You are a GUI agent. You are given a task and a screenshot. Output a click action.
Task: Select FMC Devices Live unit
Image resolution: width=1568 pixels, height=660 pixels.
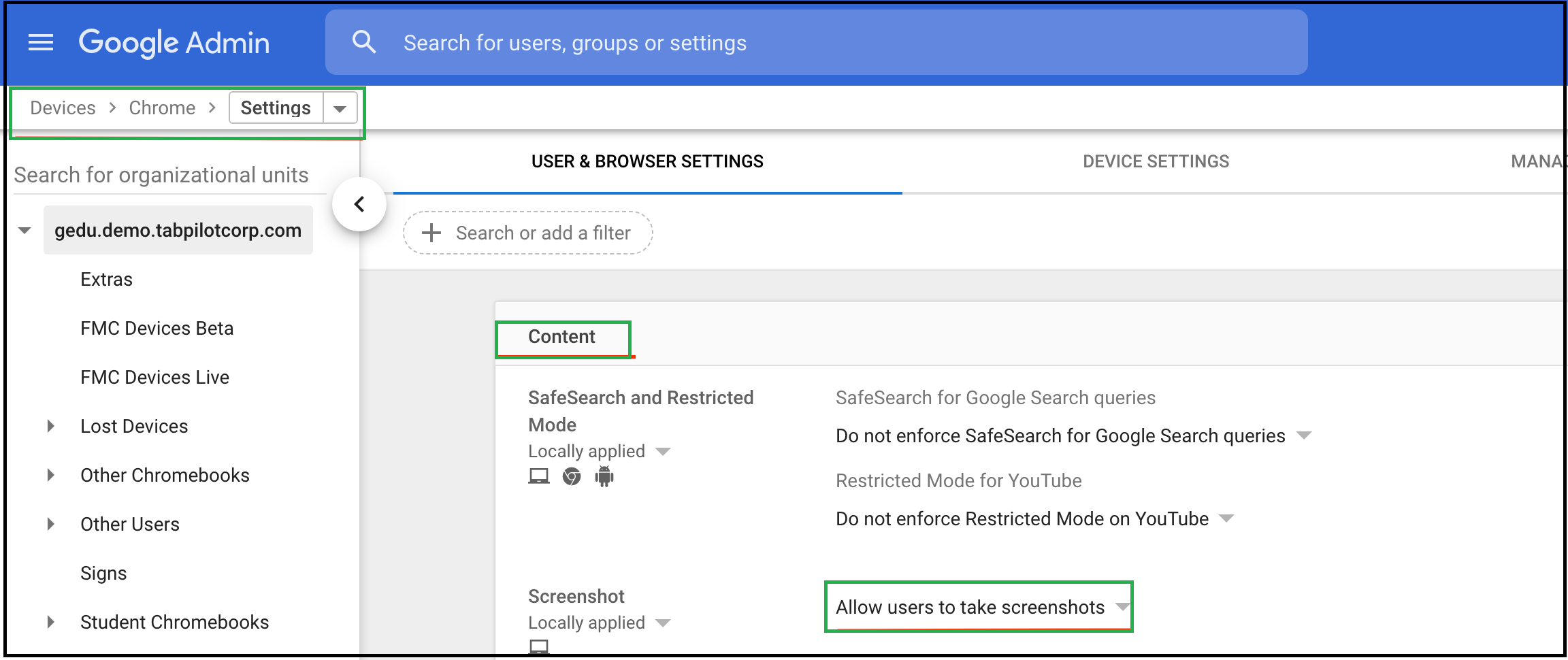tap(154, 377)
